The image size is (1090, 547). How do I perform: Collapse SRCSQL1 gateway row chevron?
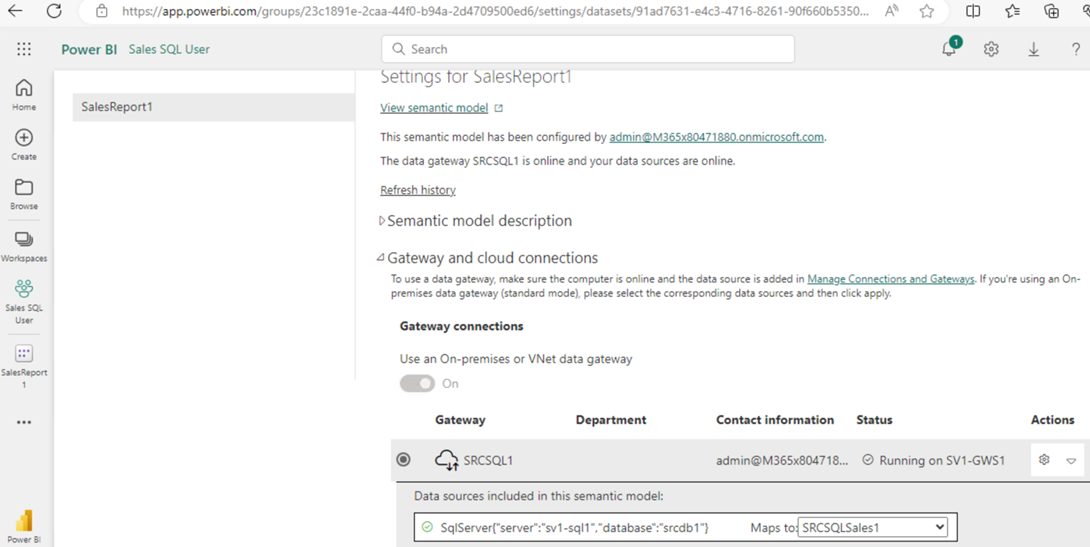(x=1071, y=460)
